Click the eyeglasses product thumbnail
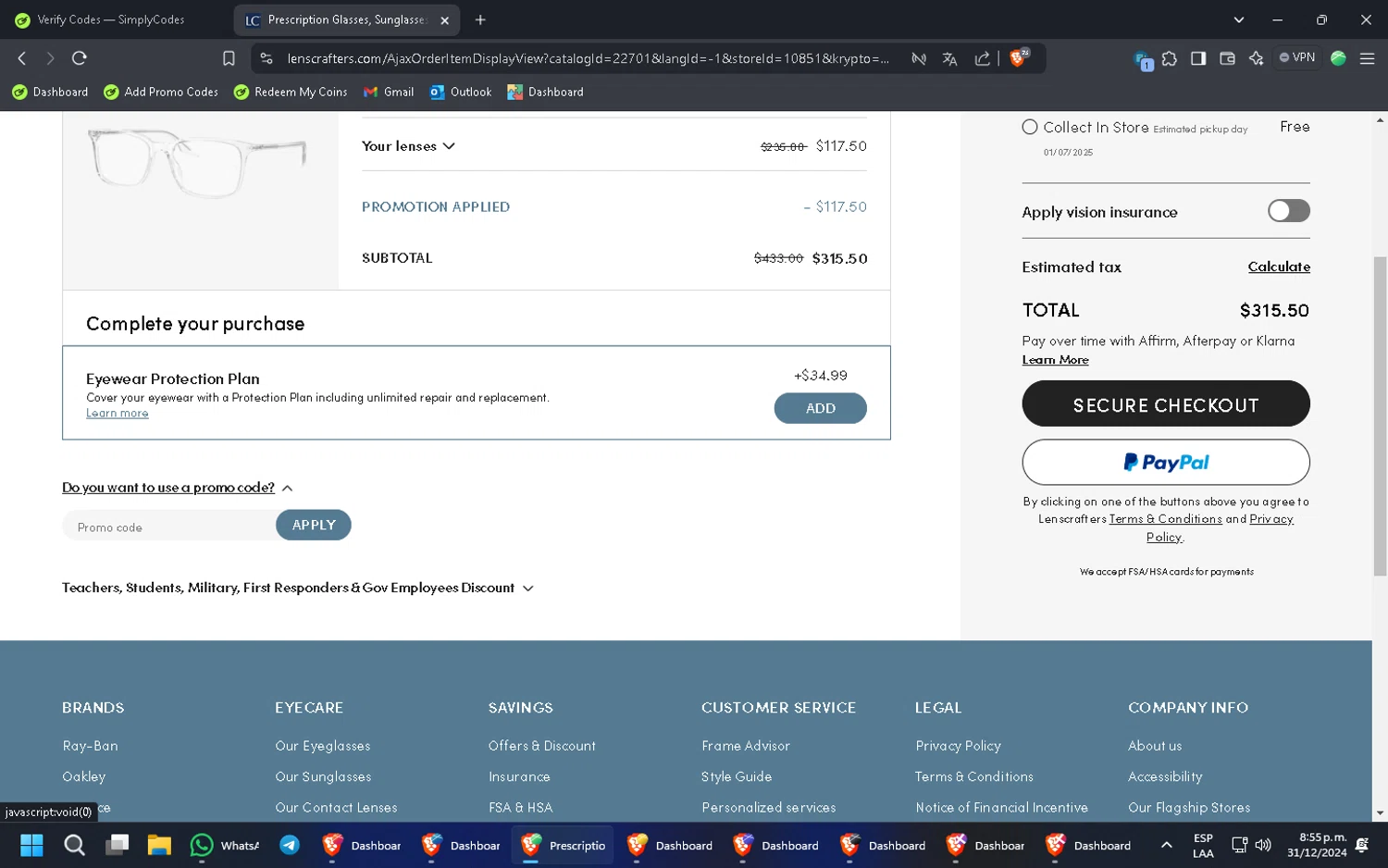Image resolution: width=1388 pixels, height=868 pixels. [x=197, y=164]
